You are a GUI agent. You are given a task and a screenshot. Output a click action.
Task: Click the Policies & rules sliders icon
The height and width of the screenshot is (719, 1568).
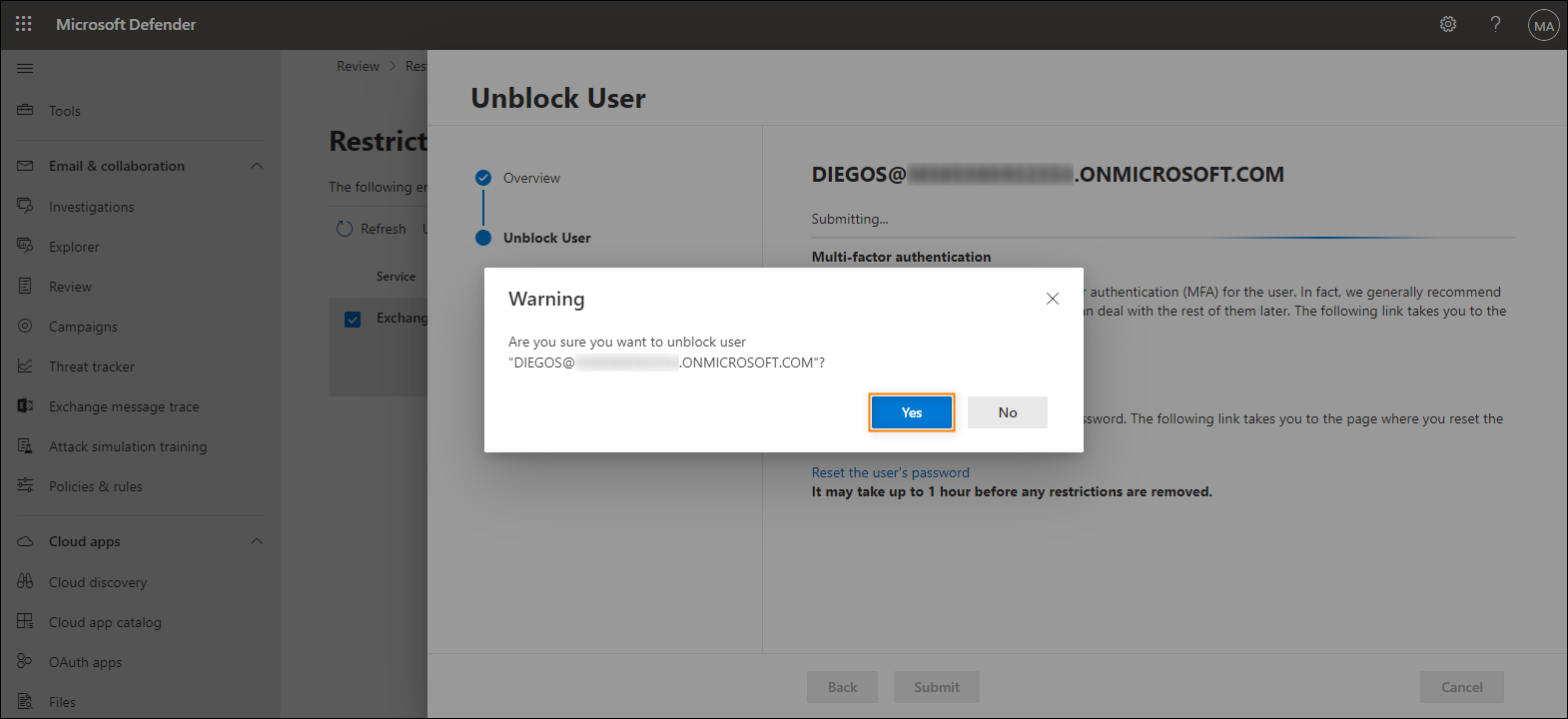click(x=25, y=485)
